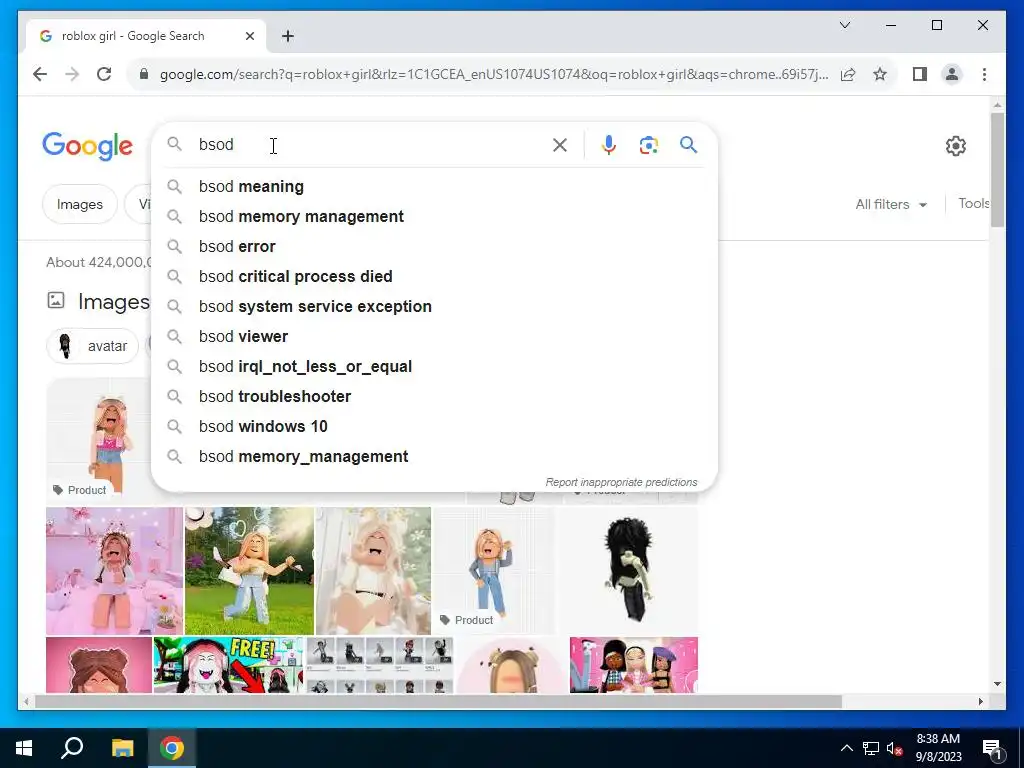The height and width of the screenshot is (768, 1024).
Task: Close the roblox girl tab
Action: [x=249, y=36]
